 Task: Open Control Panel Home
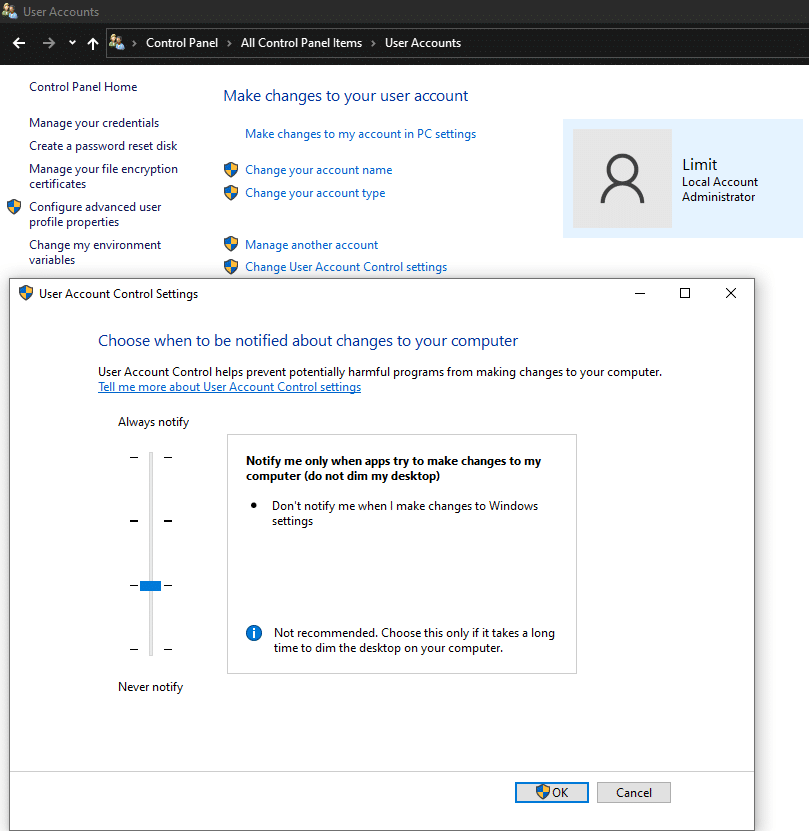click(83, 87)
